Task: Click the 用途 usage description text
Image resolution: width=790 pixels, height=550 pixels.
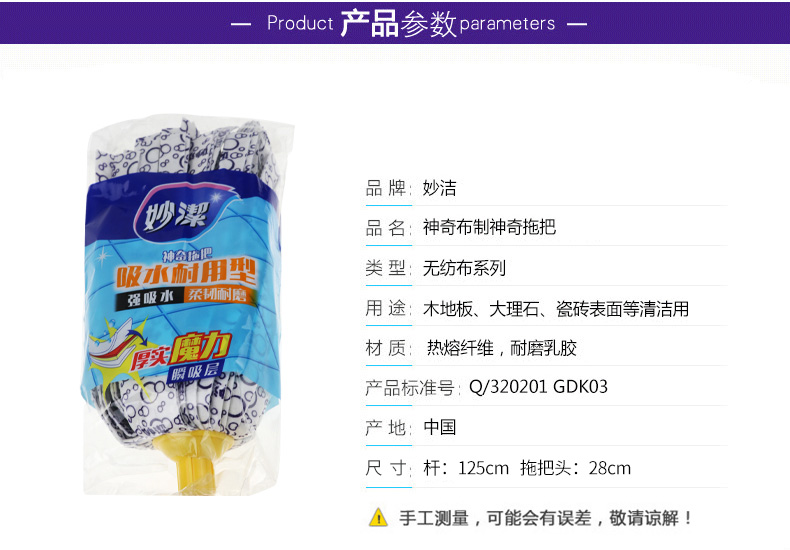Action: 556,308
